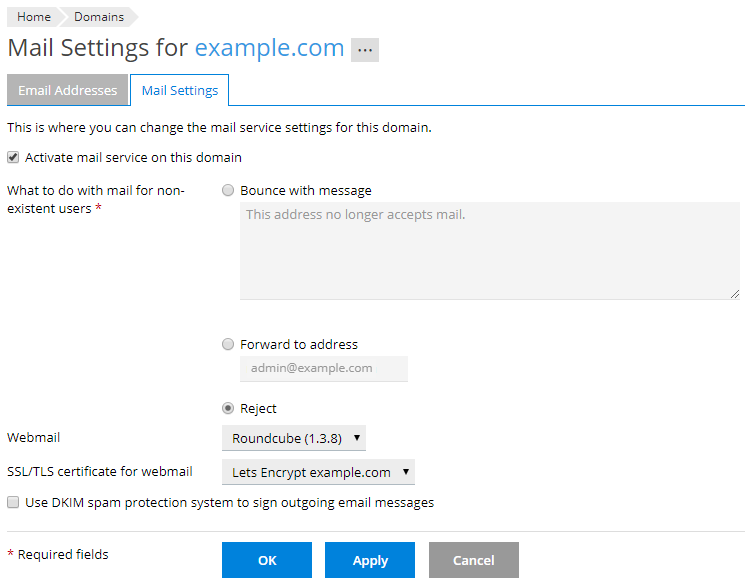Switch to the Email Addresses tab

67,90
